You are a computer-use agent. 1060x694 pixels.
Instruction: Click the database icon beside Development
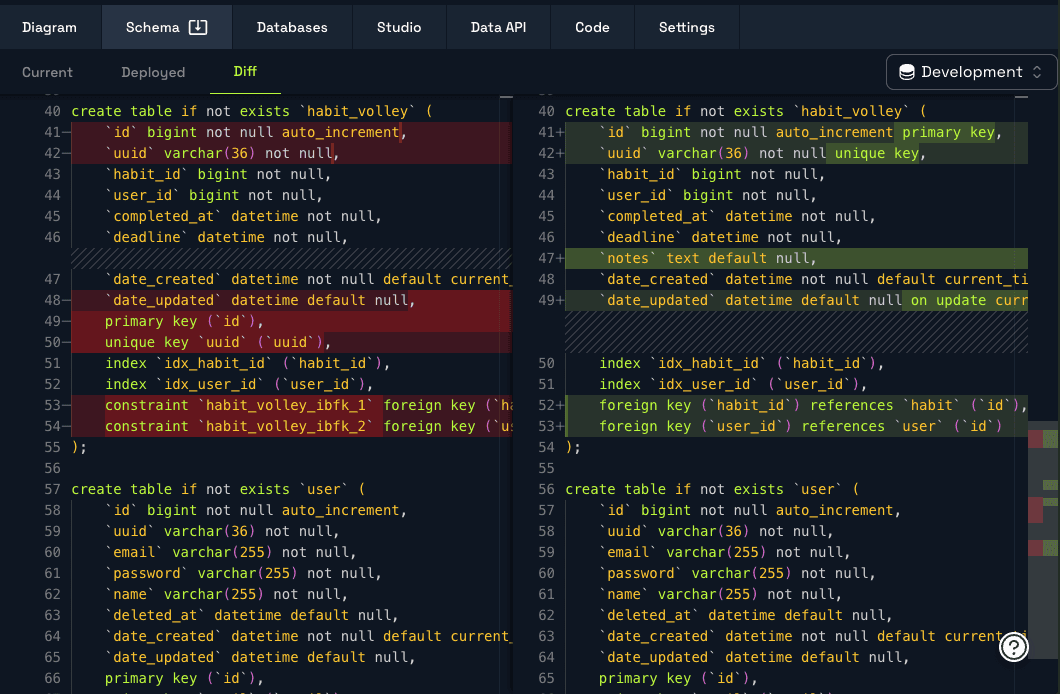tap(907, 72)
